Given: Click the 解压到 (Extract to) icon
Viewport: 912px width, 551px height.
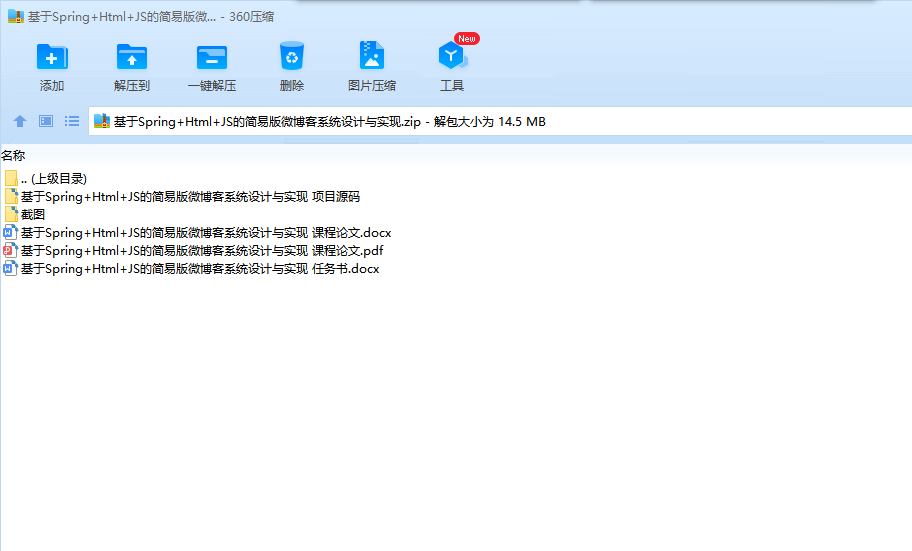Looking at the screenshot, I should [x=132, y=56].
